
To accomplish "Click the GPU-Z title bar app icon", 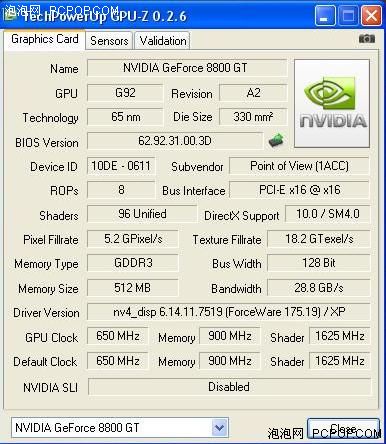I will pos(10,14).
